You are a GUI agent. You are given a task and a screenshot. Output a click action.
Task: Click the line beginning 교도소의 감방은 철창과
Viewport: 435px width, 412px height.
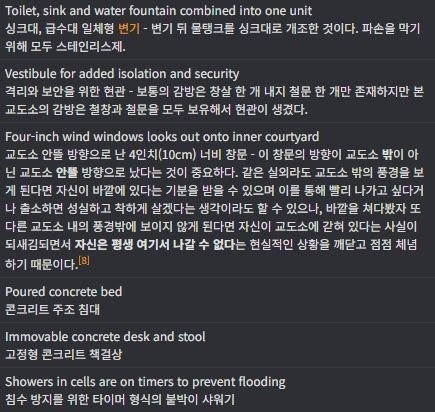(x=156, y=110)
